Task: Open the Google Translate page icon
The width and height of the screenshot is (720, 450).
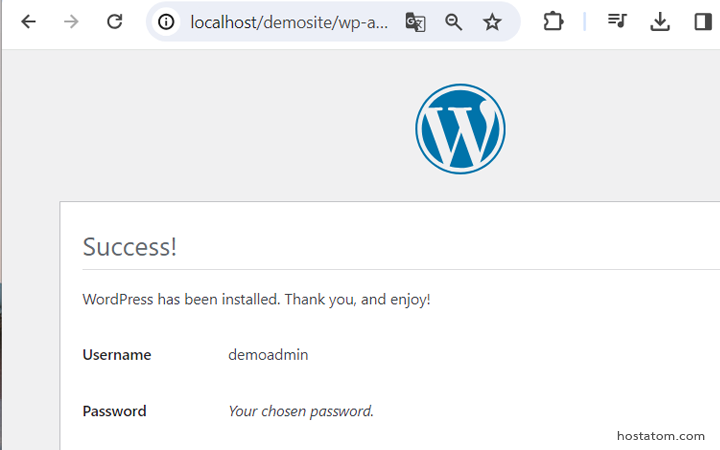Action: (x=415, y=22)
